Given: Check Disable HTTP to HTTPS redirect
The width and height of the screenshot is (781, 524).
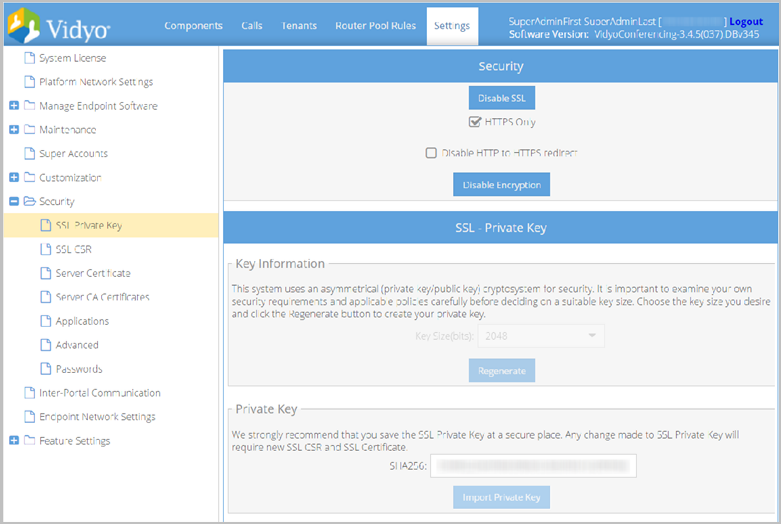Looking at the screenshot, I should tap(431, 152).
